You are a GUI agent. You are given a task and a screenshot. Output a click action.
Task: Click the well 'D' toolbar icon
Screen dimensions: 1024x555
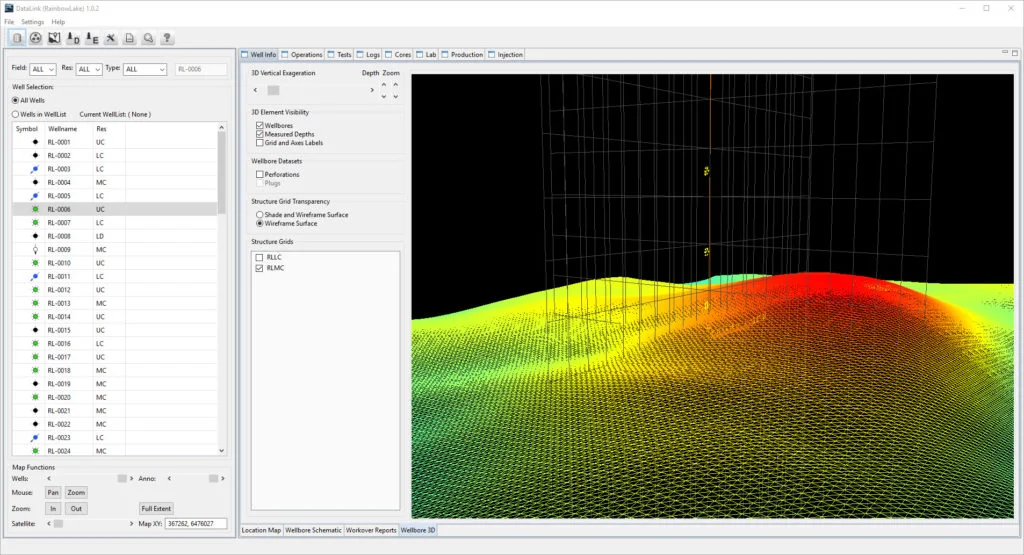click(73, 38)
